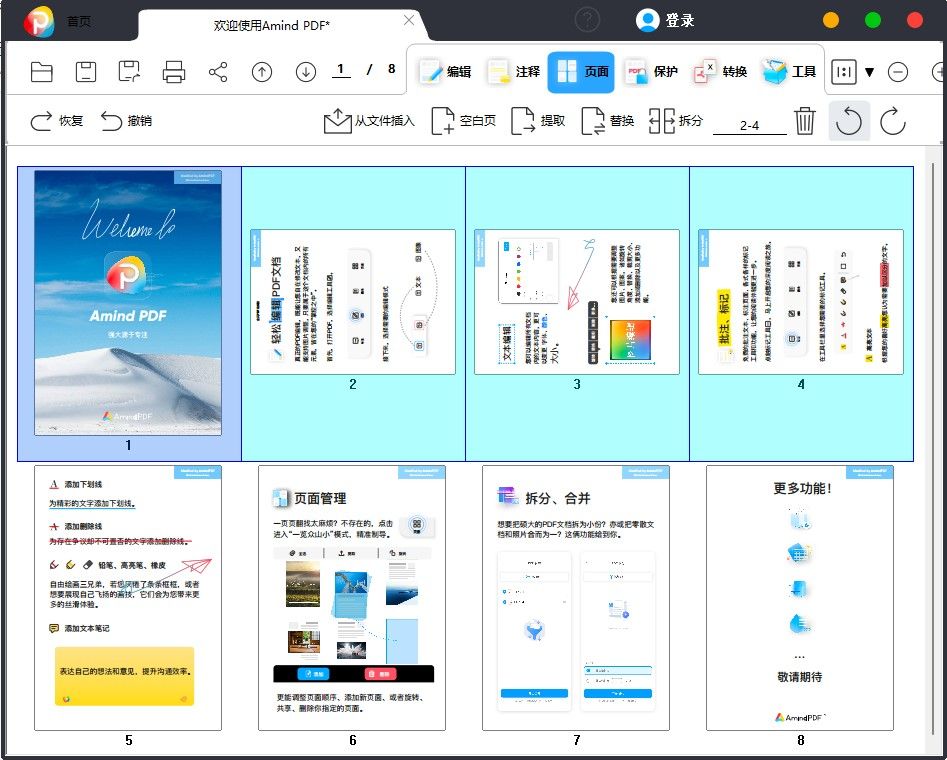Image resolution: width=947 pixels, height=760 pixels.
Task: Click the orange minimize window button
Action: pos(831,20)
